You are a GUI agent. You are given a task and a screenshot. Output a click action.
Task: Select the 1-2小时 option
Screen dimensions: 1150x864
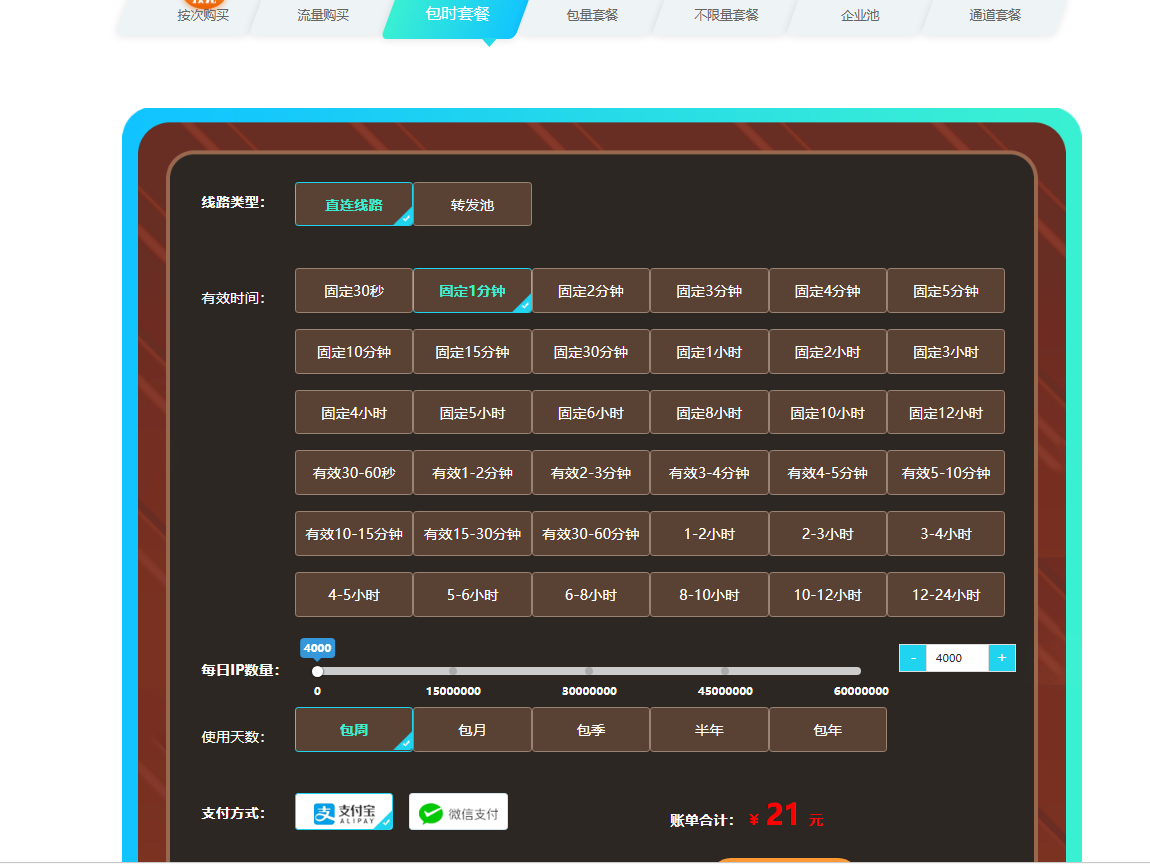pos(709,534)
